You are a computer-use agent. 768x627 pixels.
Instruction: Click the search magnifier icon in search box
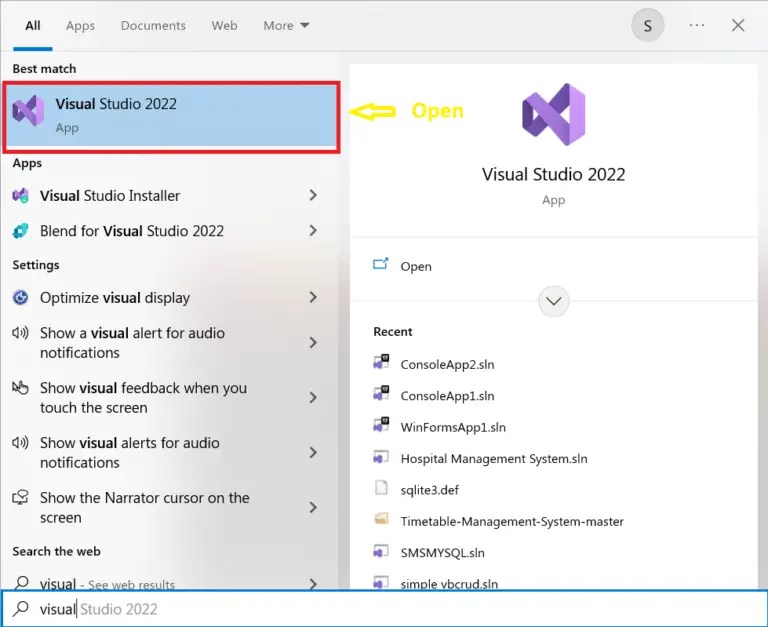pos(21,609)
